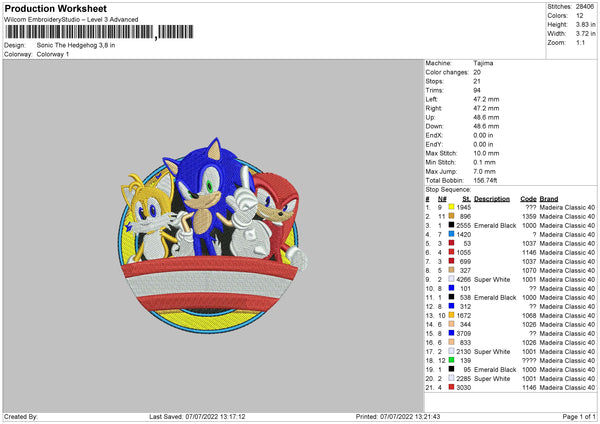
Task: Click the Sonic embroidery design preview
Action: tap(213, 235)
